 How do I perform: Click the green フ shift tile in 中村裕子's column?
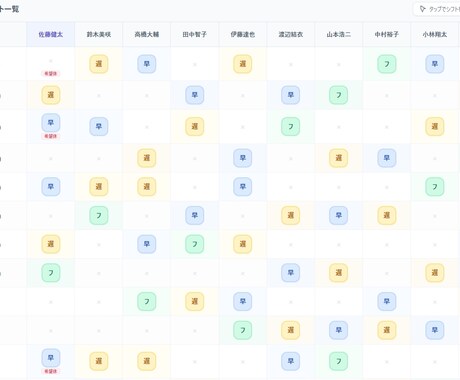click(x=387, y=64)
